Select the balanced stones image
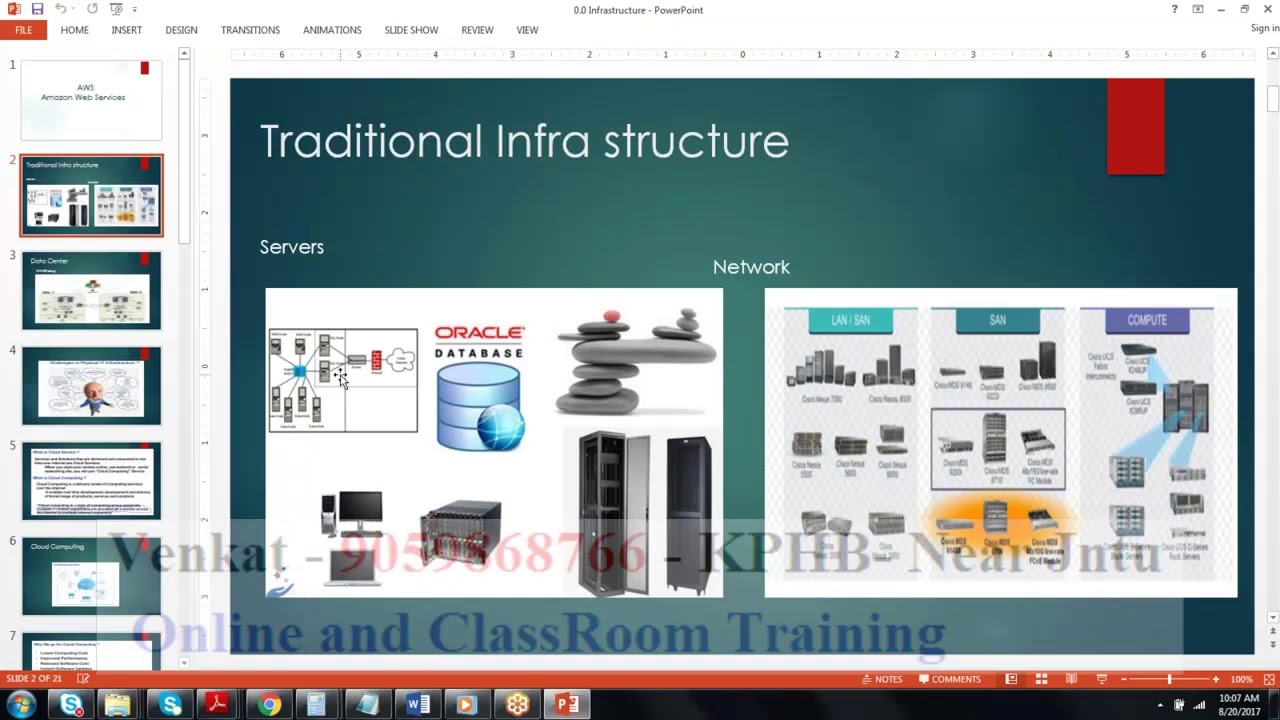This screenshot has height=720, width=1280. tap(636, 361)
